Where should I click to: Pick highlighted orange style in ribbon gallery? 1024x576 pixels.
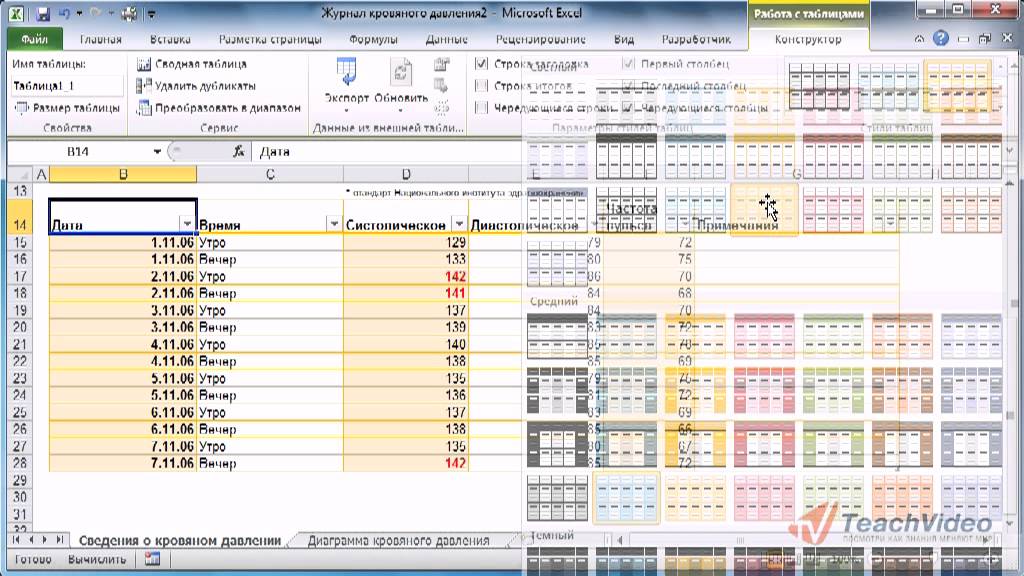click(957, 86)
